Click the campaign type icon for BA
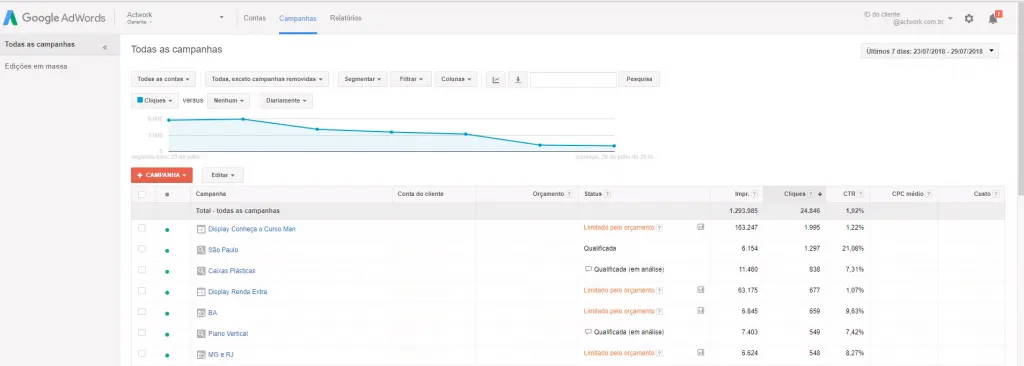Viewport: 1024px width, 366px height. point(201,312)
